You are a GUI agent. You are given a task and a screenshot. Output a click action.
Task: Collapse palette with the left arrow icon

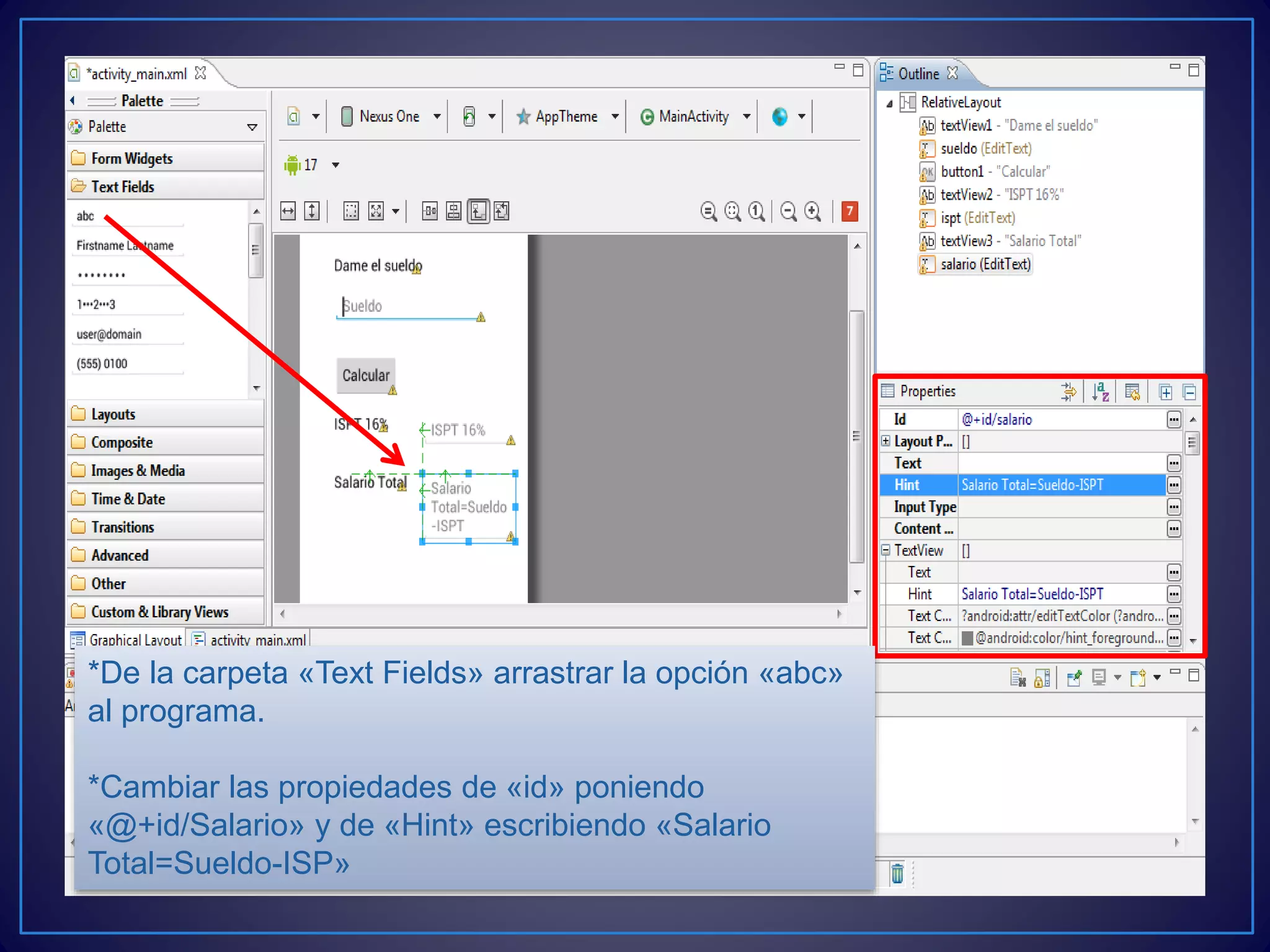tap(73, 100)
